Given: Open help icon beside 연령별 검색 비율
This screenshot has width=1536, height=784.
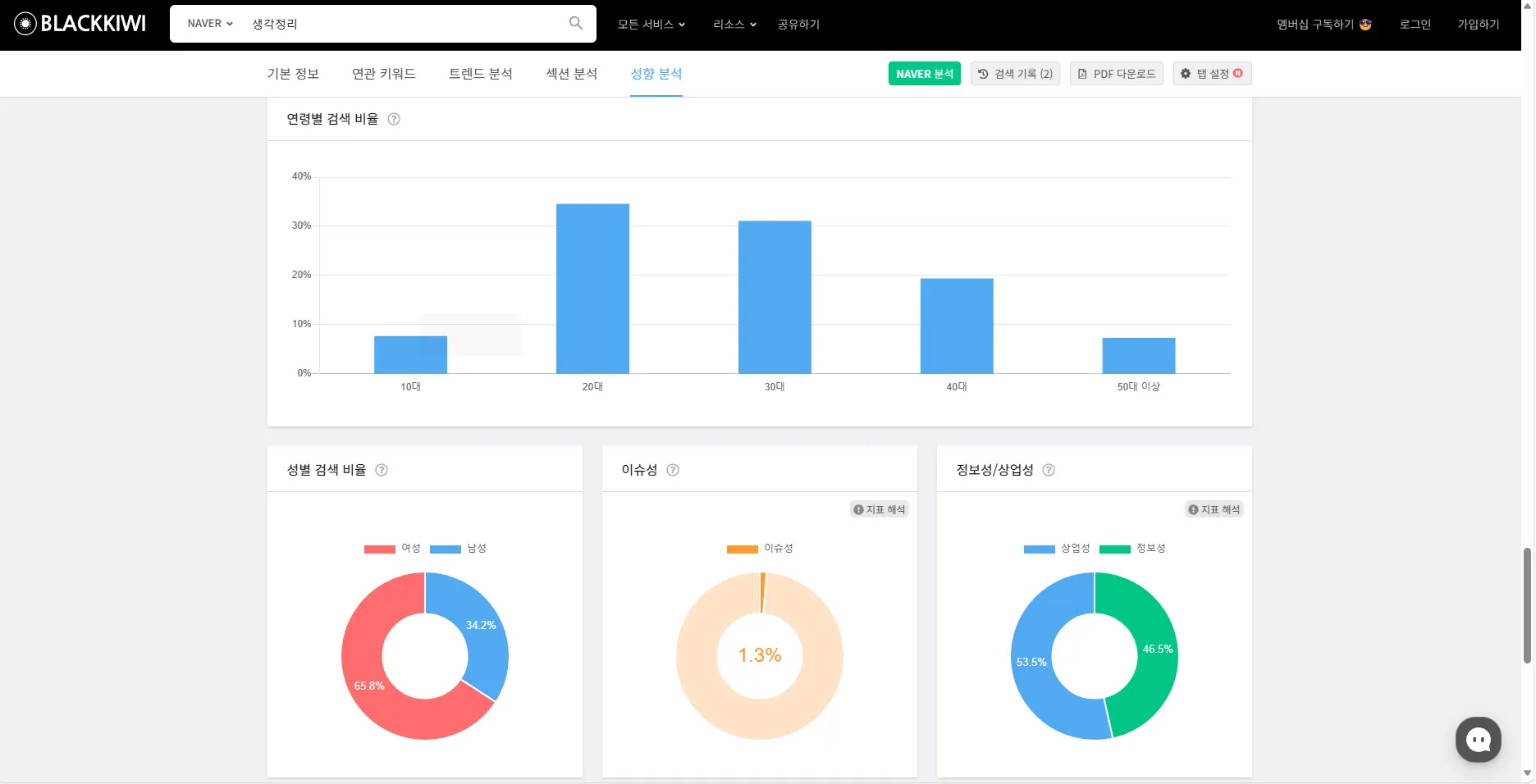Looking at the screenshot, I should pyautogui.click(x=394, y=119).
